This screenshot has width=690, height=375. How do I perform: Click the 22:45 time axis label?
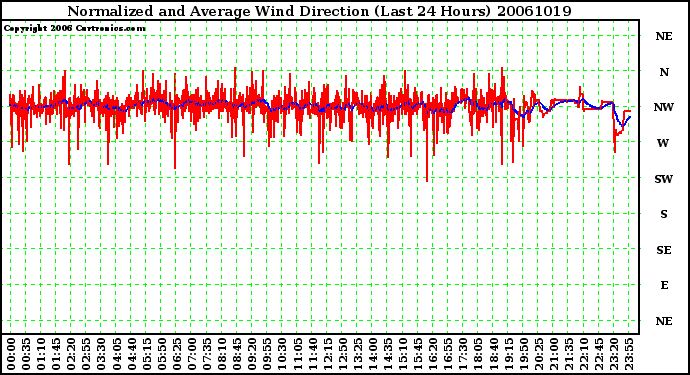pos(598,354)
